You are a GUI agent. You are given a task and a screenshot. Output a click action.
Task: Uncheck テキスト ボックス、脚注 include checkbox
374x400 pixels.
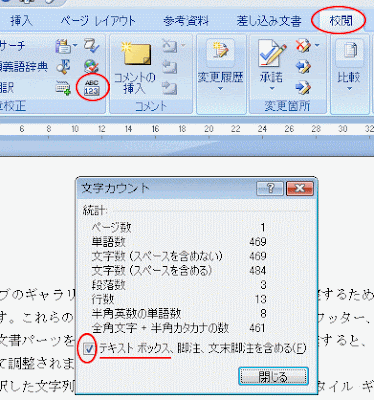point(89,349)
